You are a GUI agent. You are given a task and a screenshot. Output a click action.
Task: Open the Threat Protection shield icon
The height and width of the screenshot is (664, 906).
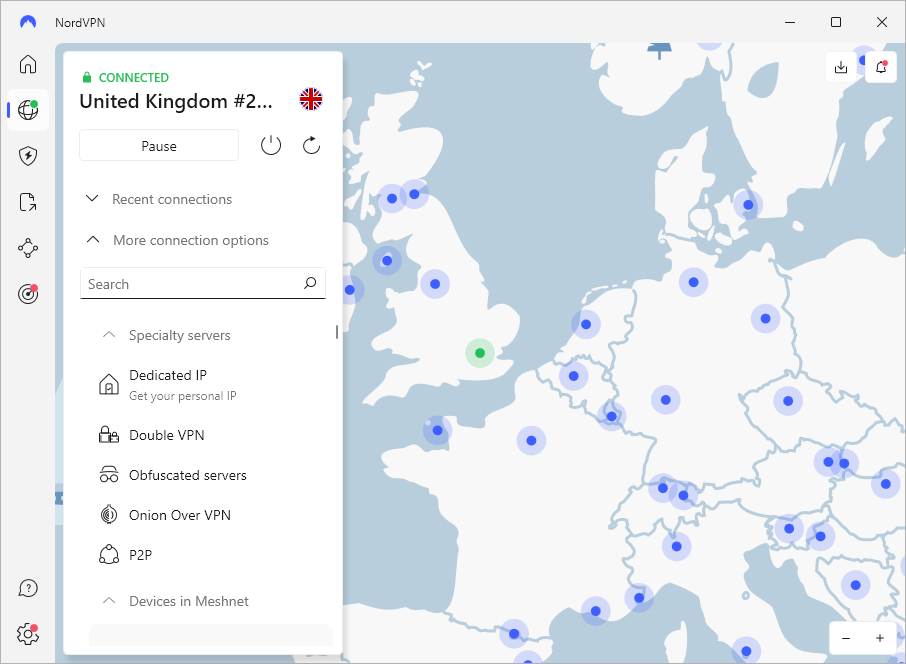pos(28,156)
